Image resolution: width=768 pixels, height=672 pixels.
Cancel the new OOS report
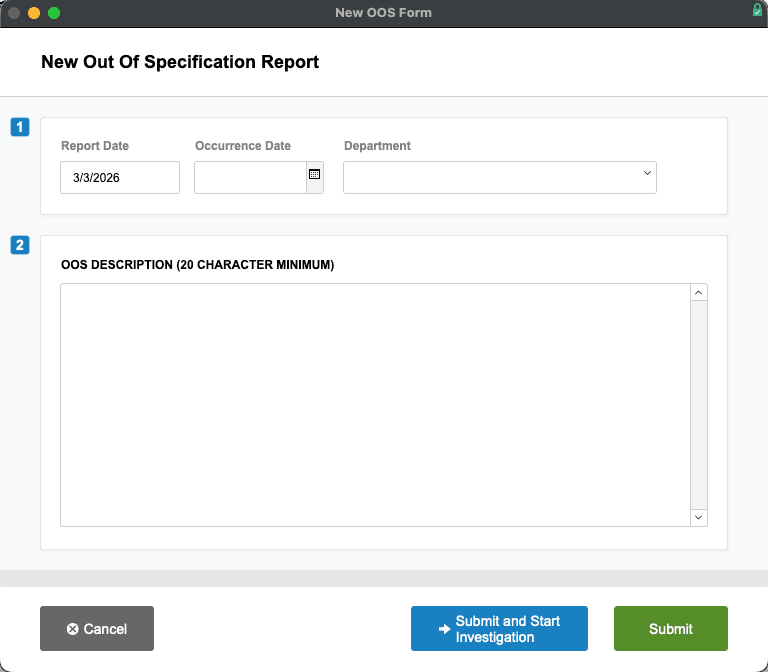97,629
